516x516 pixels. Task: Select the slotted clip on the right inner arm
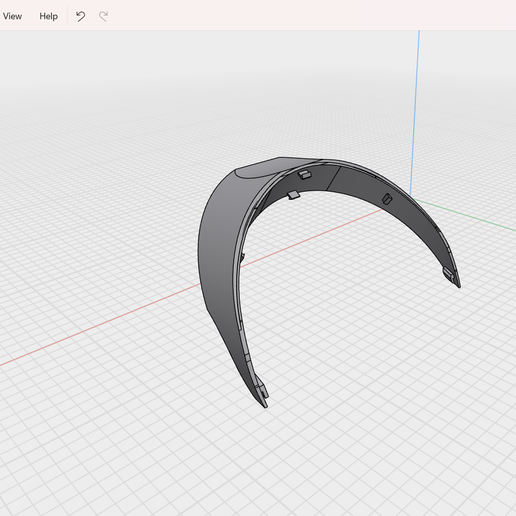(x=387, y=199)
